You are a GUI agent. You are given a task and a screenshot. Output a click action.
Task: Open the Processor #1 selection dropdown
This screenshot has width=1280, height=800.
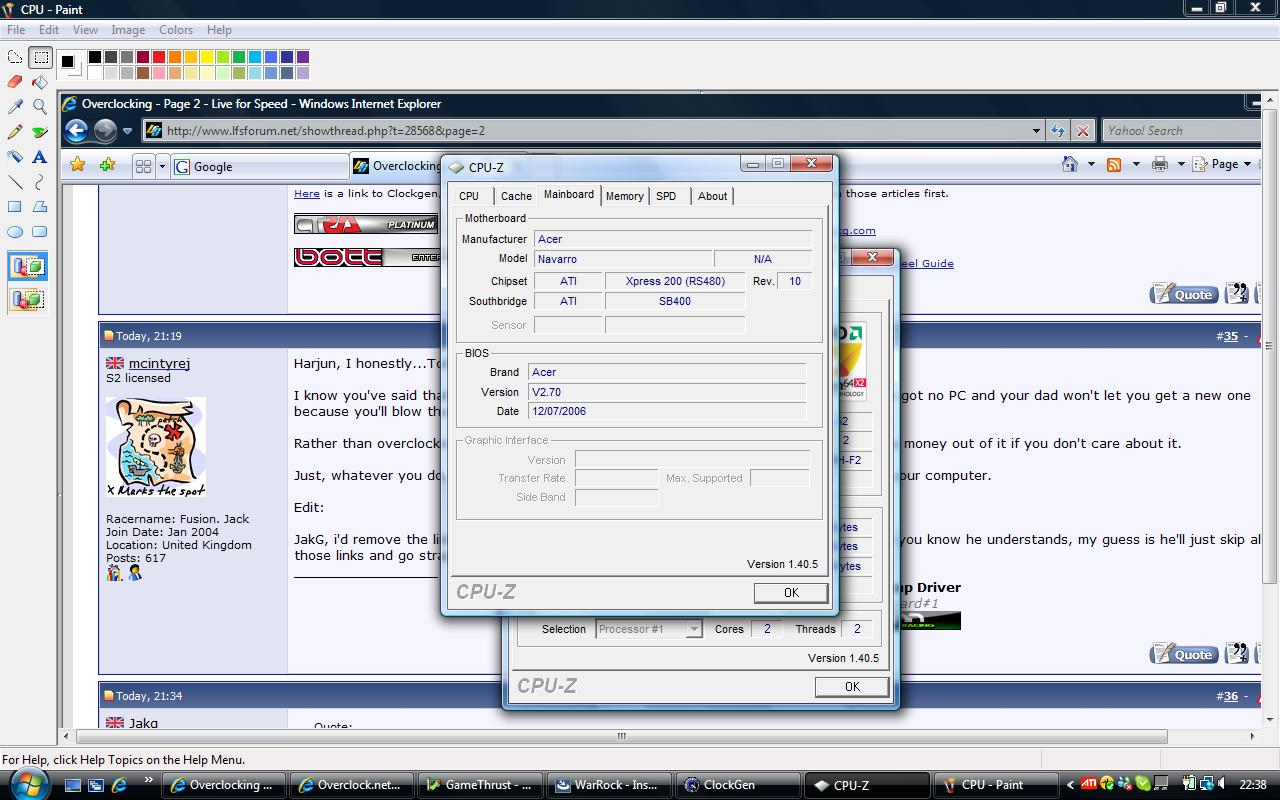[694, 629]
